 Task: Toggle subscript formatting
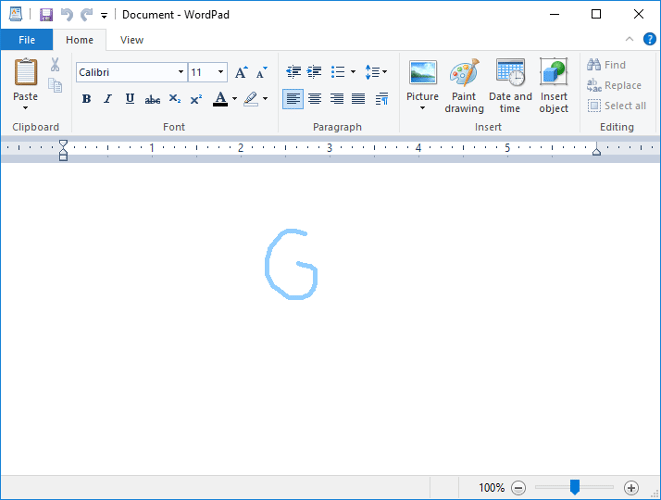(x=175, y=99)
